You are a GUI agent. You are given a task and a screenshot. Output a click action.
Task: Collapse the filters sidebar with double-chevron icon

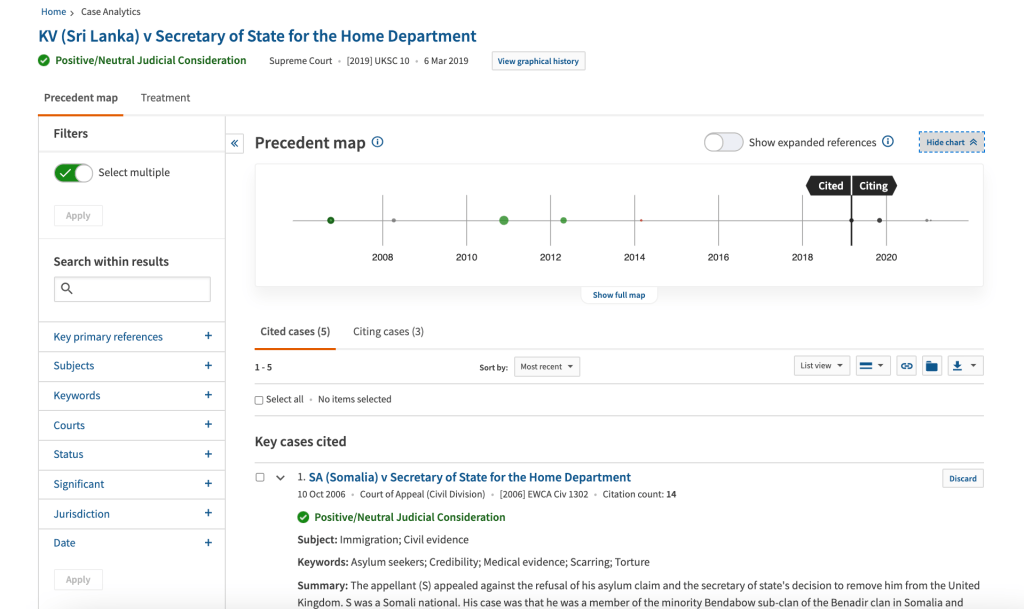tap(236, 144)
